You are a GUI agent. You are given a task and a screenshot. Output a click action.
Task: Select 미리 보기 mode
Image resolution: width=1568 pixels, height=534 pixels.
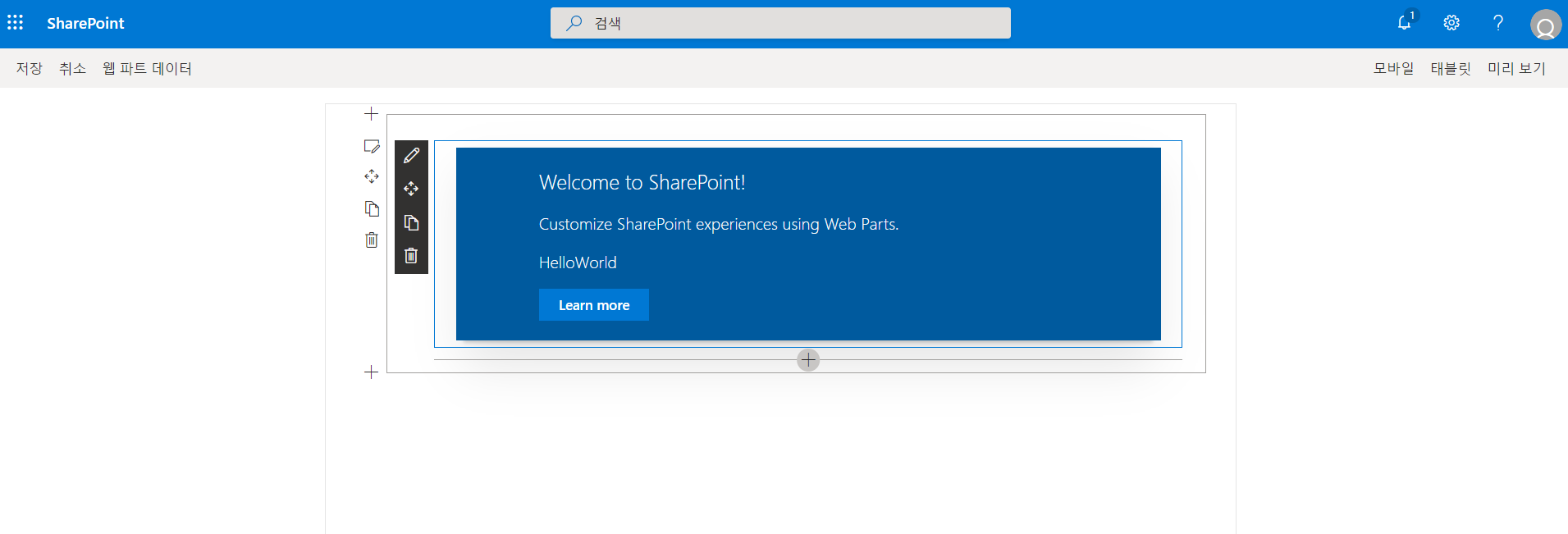click(1516, 68)
